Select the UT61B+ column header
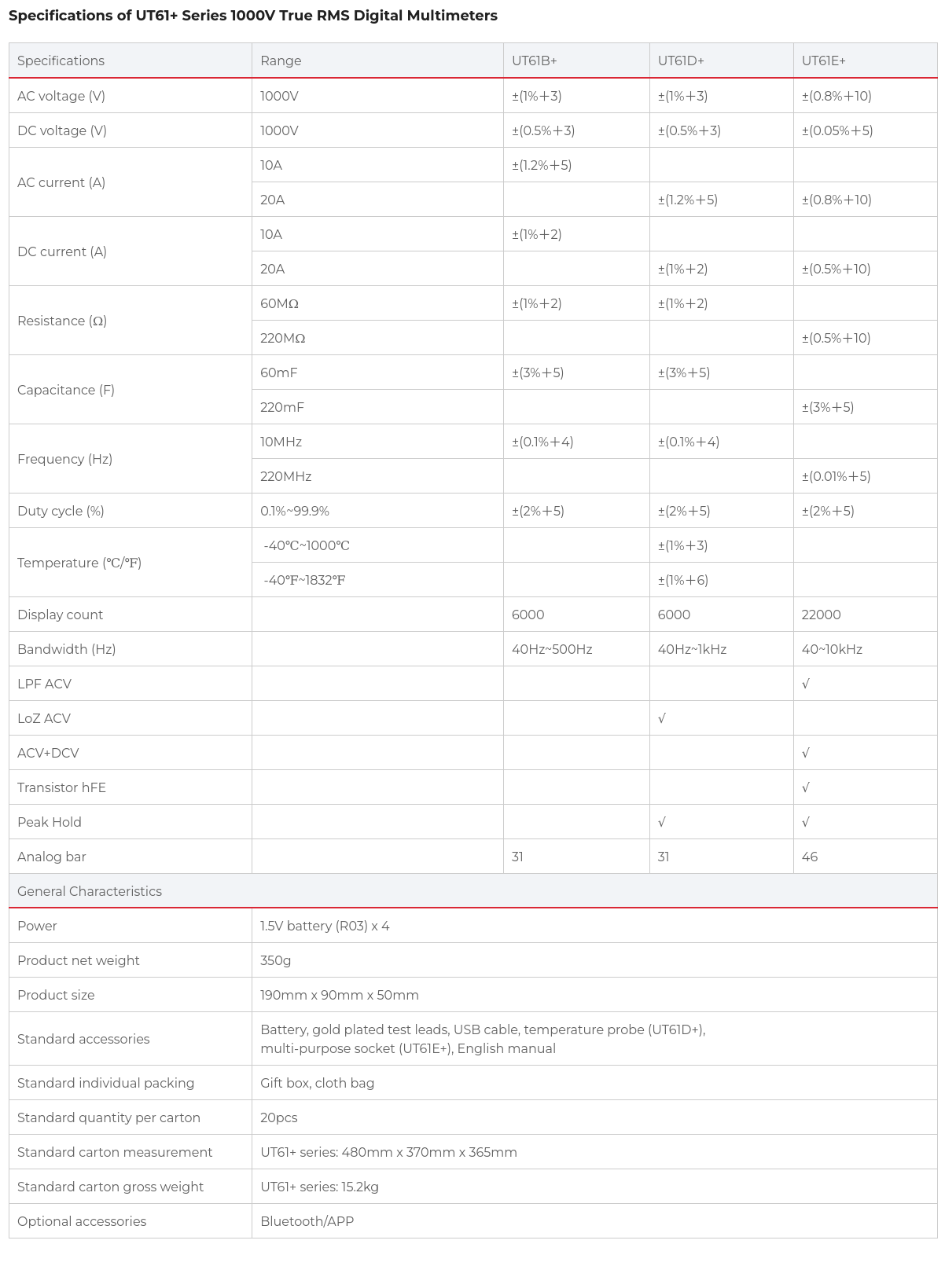Image resolution: width=945 pixels, height=1288 pixels. (x=535, y=61)
